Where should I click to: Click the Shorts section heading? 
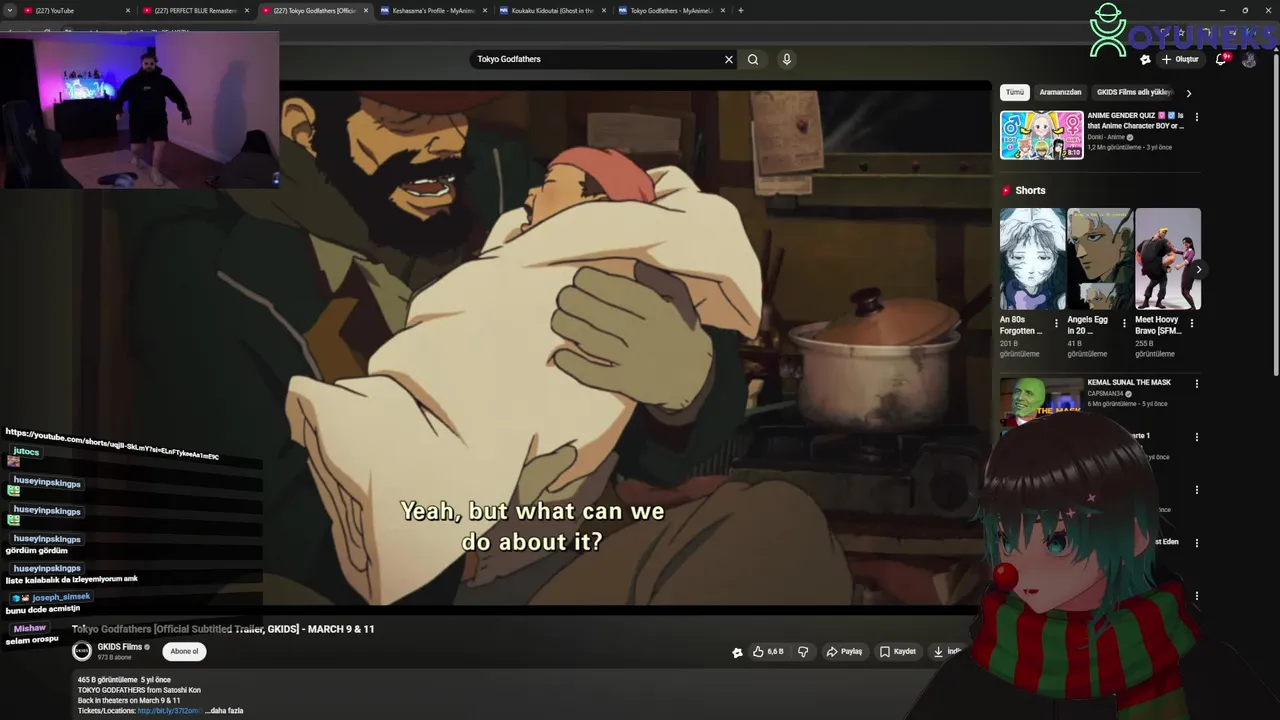[1030, 191]
